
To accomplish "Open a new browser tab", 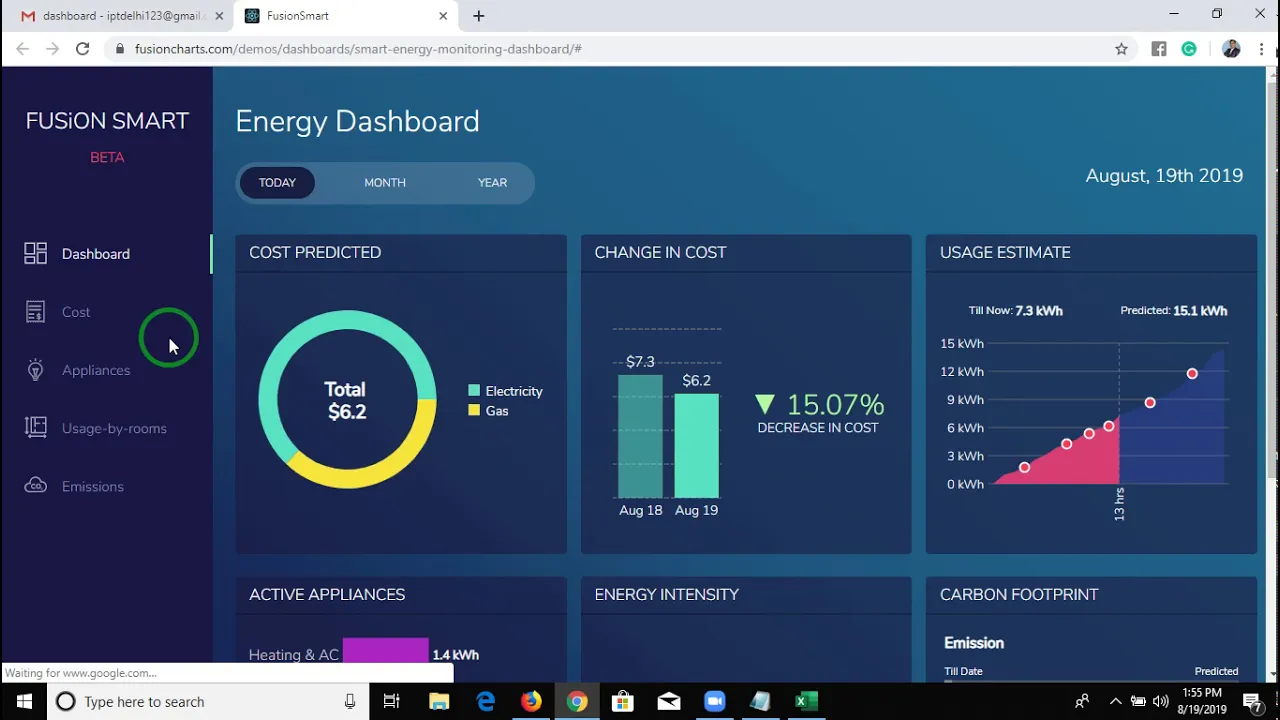I will 478,16.
